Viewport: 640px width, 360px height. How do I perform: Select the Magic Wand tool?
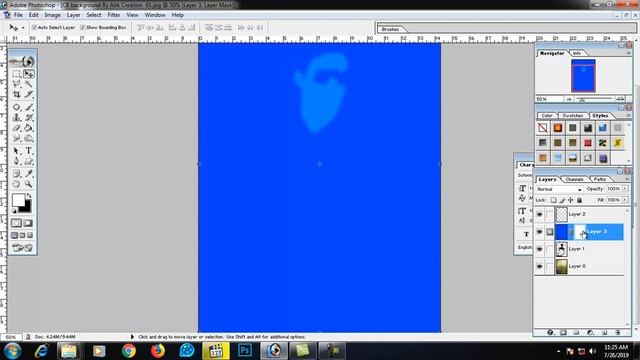pyautogui.click(x=29, y=84)
